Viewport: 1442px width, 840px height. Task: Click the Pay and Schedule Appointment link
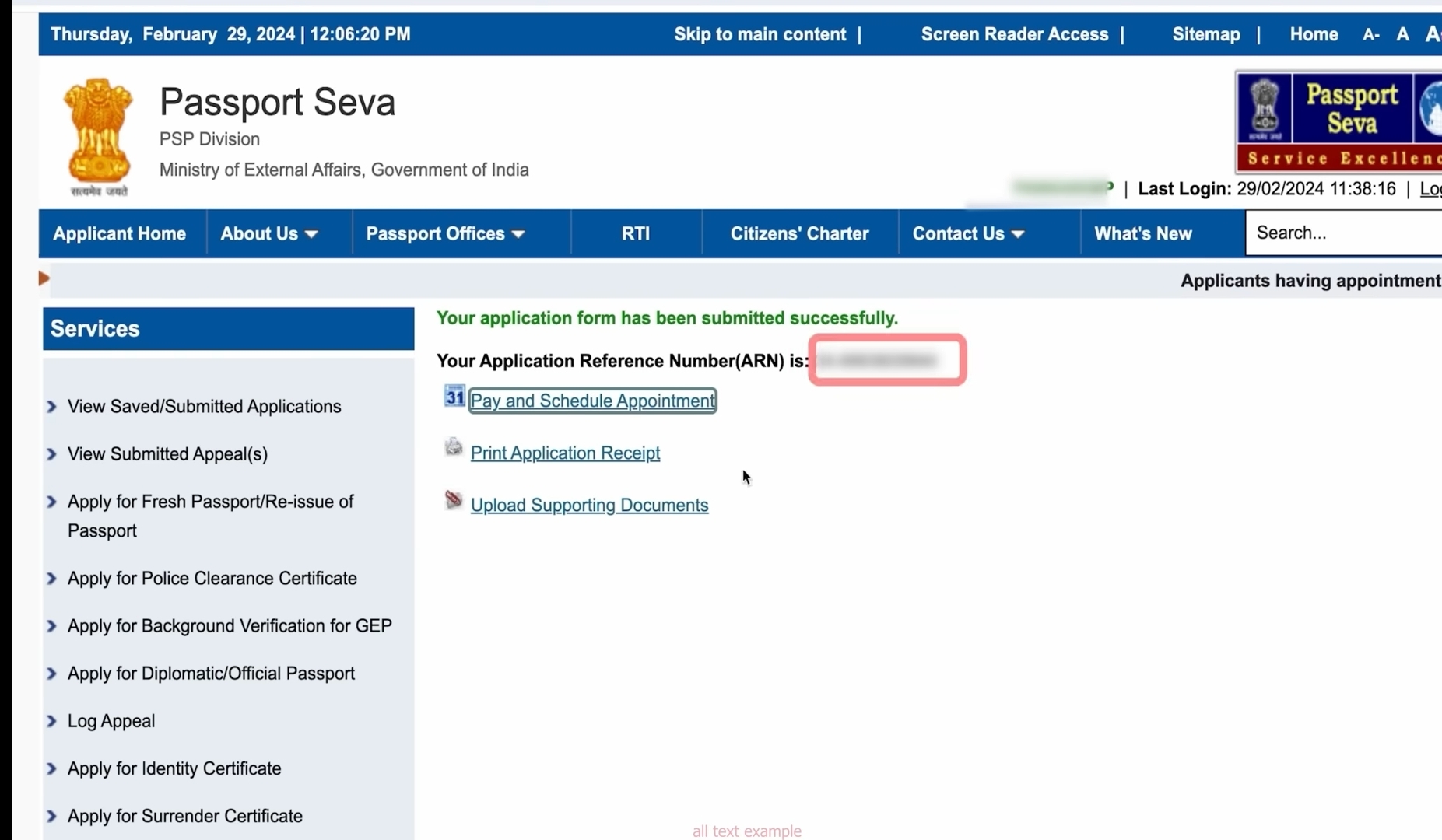point(592,401)
